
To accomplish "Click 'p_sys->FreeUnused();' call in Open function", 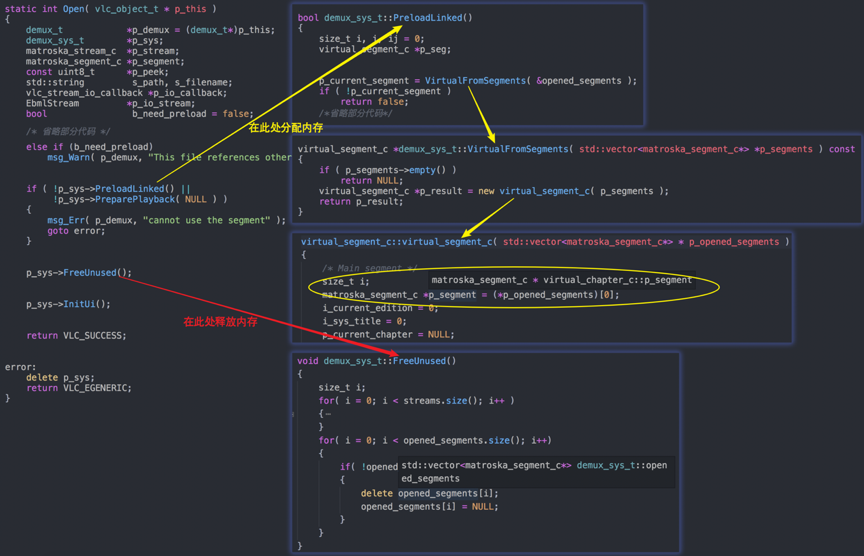I will 79,272.
